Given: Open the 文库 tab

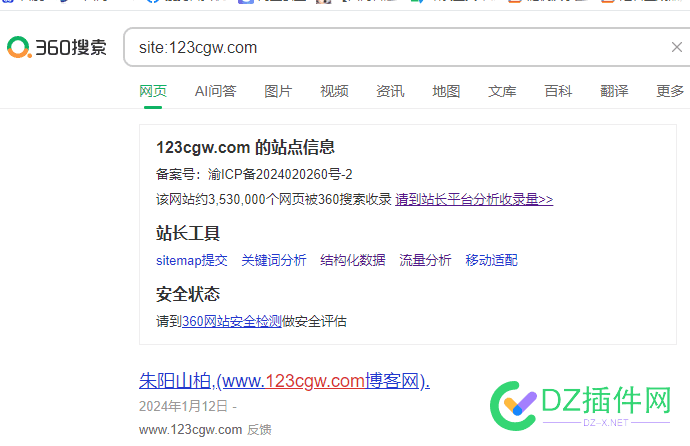Looking at the screenshot, I should [502, 91].
